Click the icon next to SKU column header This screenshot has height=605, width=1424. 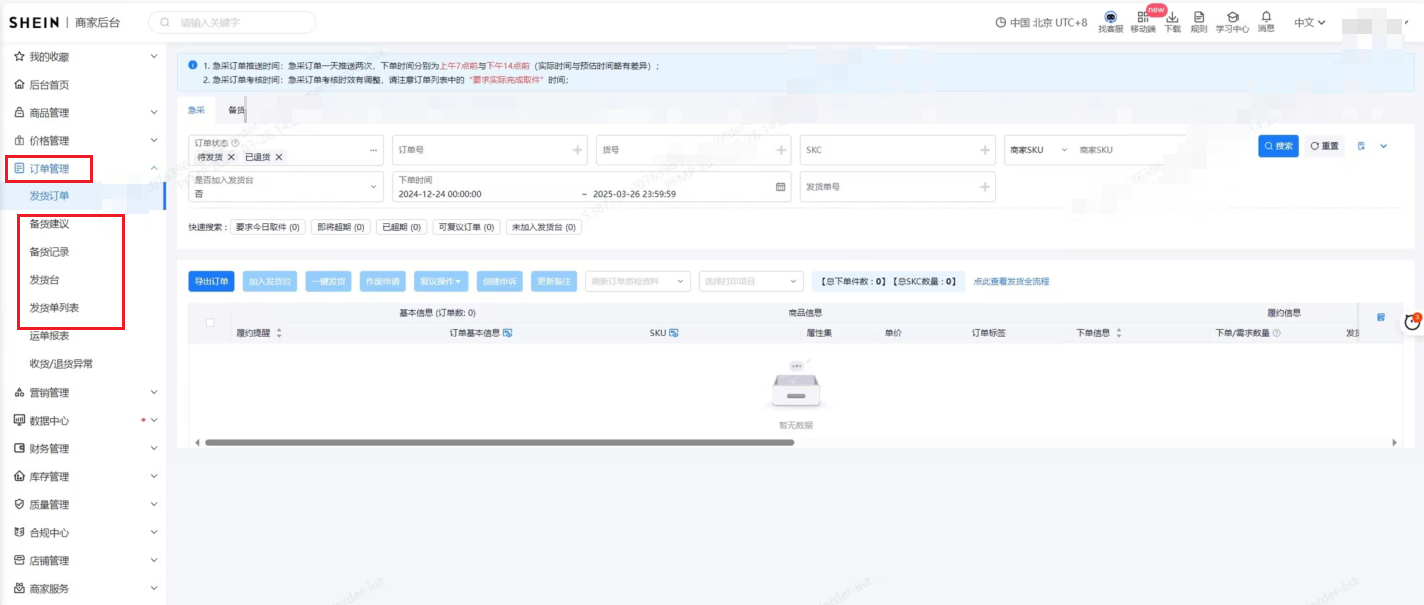tap(674, 333)
